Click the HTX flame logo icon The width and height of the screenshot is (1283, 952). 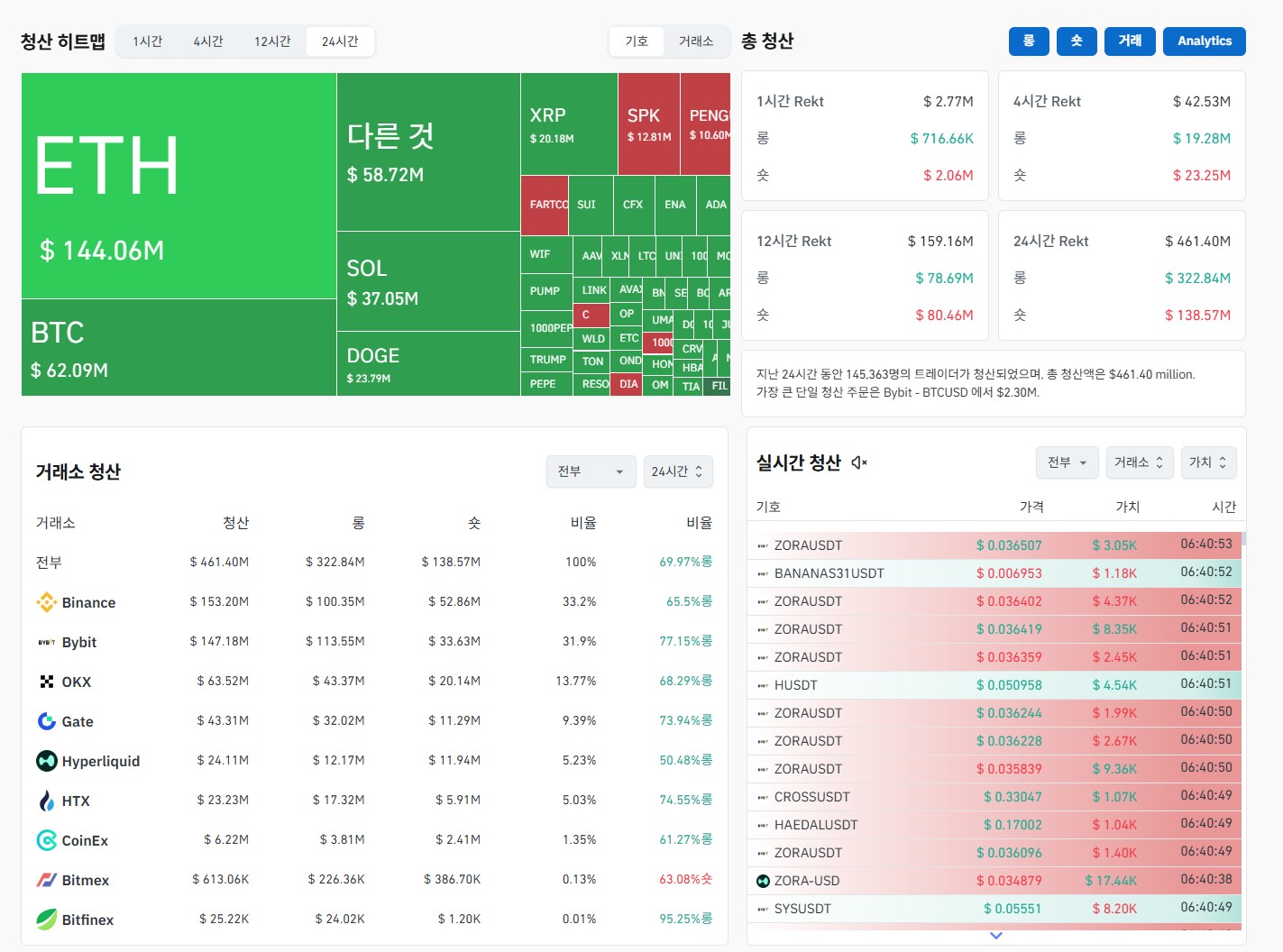coord(46,801)
